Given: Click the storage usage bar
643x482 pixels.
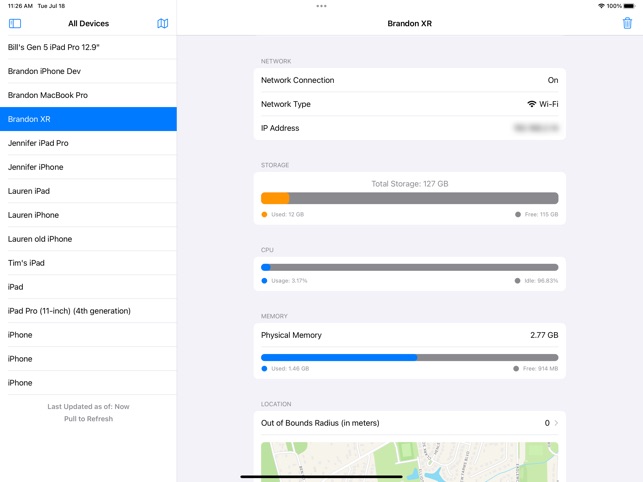Looking at the screenshot, I should pos(409,198).
